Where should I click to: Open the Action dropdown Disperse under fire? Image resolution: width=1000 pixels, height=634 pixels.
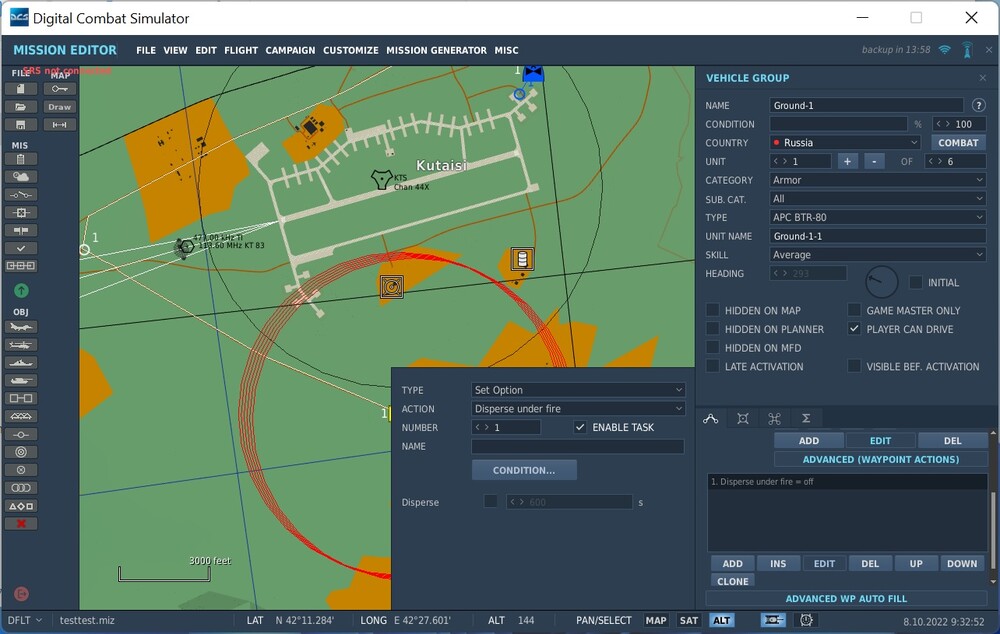[x=578, y=409]
